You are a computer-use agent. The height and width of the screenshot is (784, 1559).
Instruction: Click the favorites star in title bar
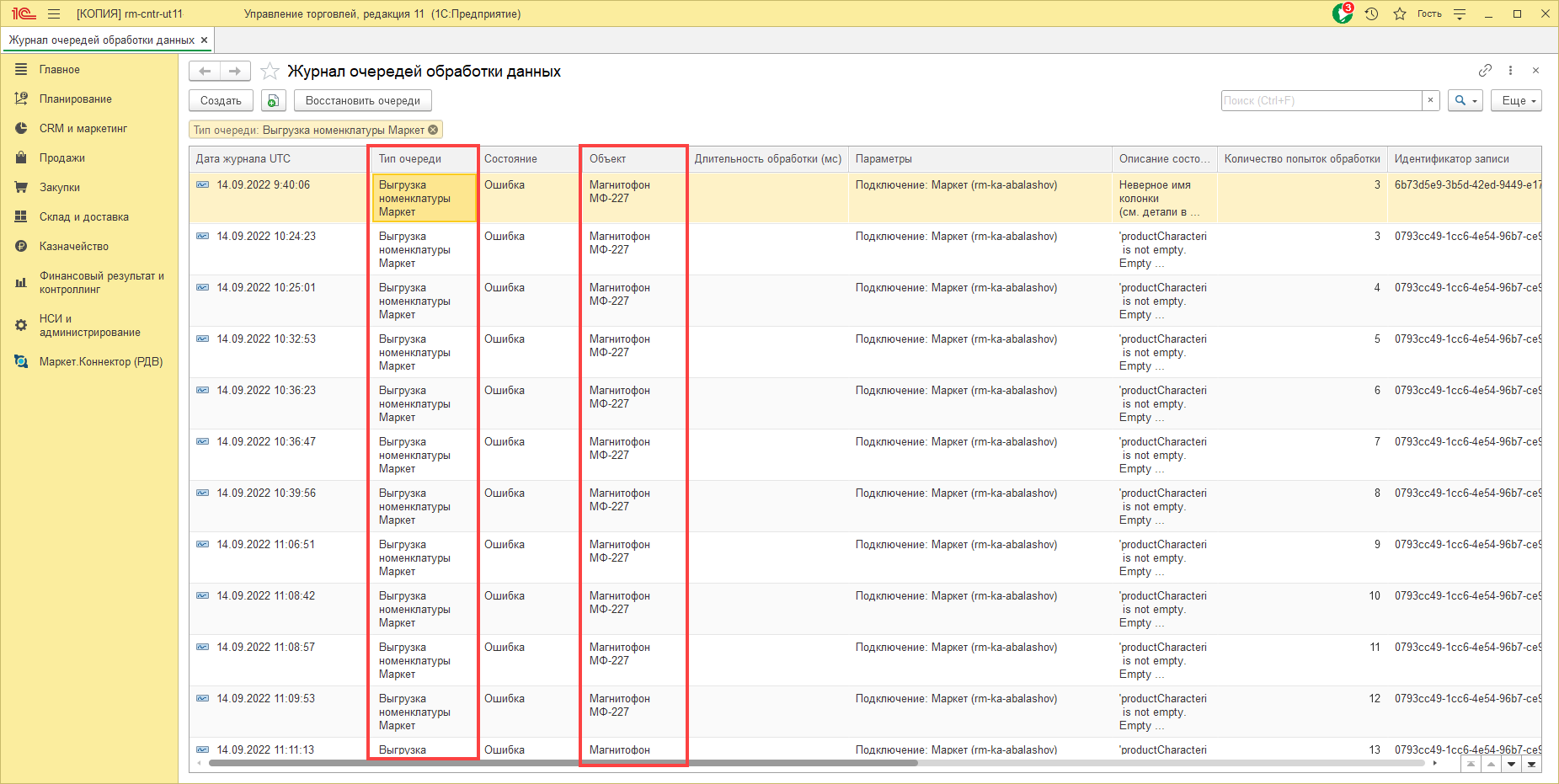[x=1399, y=13]
